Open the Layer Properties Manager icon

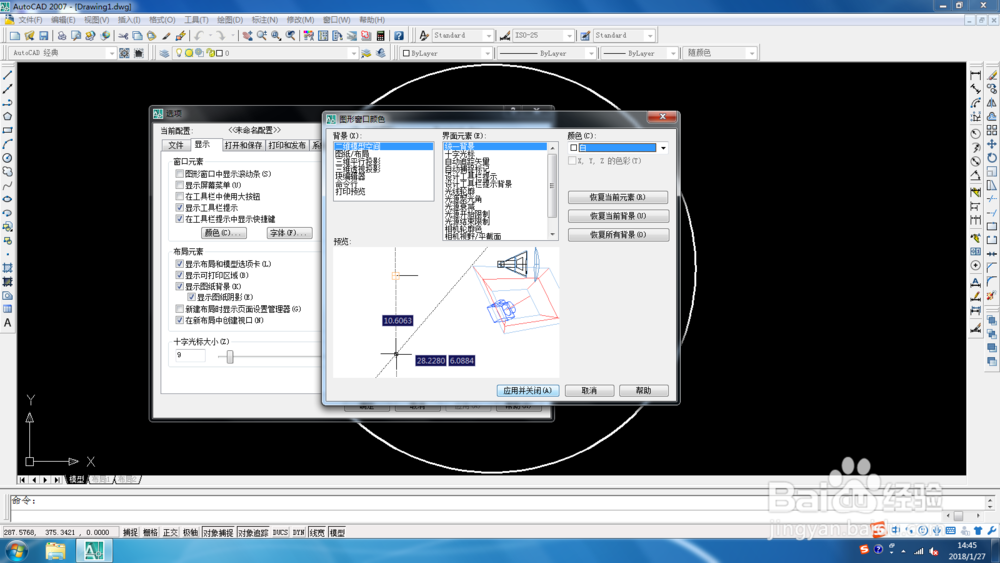click(x=165, y=53)
